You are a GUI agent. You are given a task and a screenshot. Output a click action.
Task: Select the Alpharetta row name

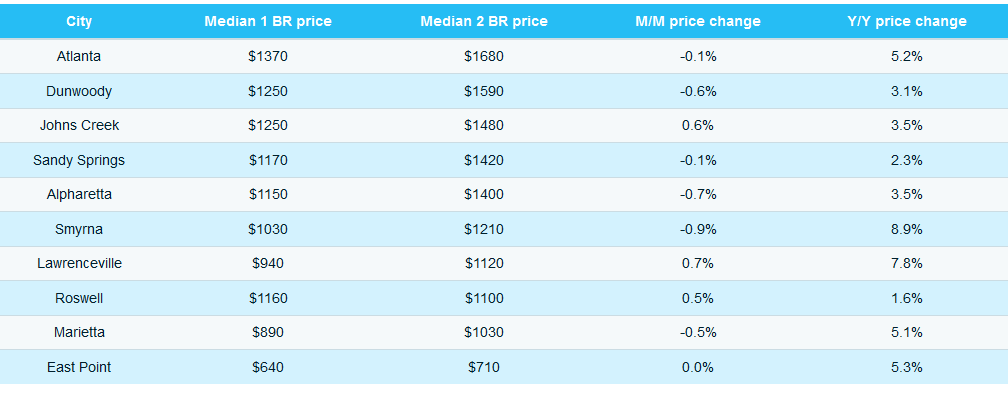(78, 195)
